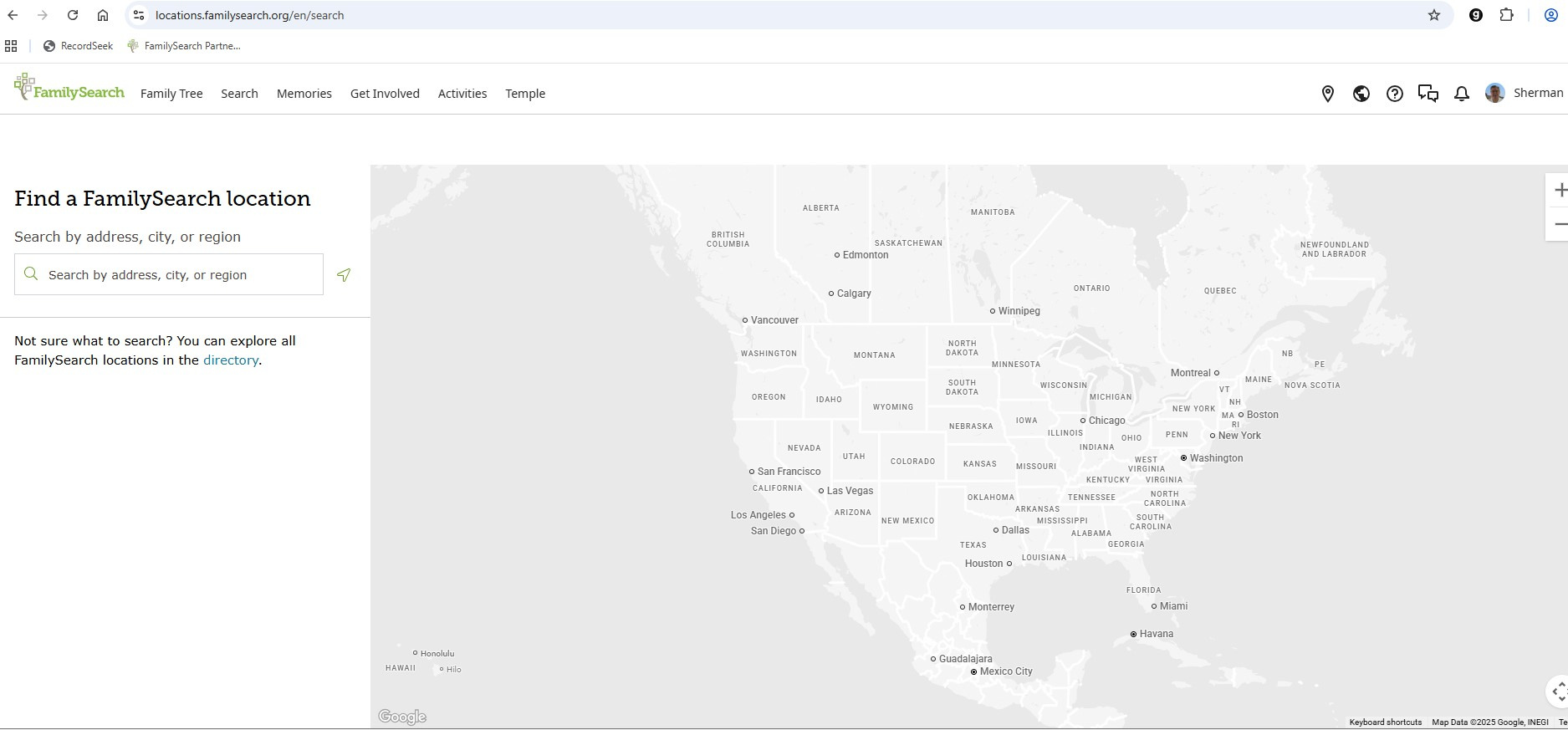Click the magnifier icon in the search box
This screenshot has height=730, width=1568.
(31, 274)
